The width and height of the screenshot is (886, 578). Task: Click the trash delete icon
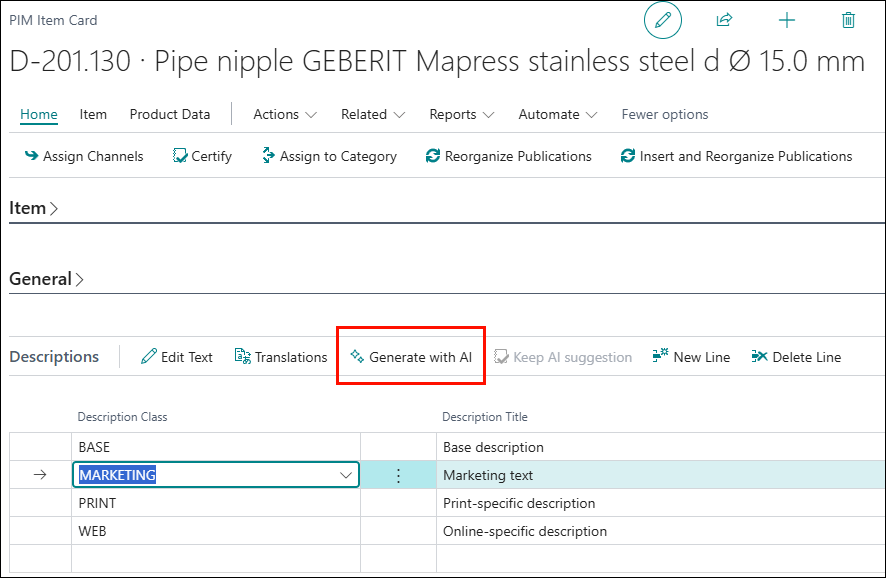(x=848, y=20)
